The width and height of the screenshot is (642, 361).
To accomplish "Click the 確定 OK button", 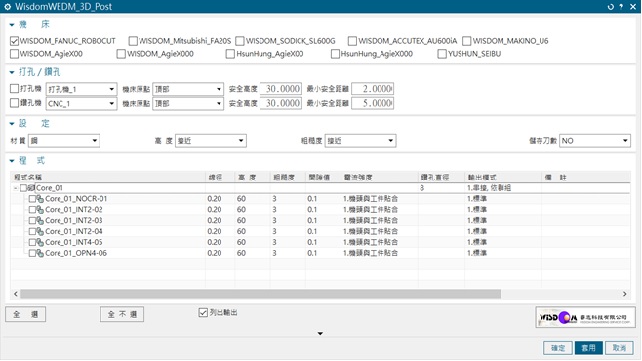I will pos(558,348).
